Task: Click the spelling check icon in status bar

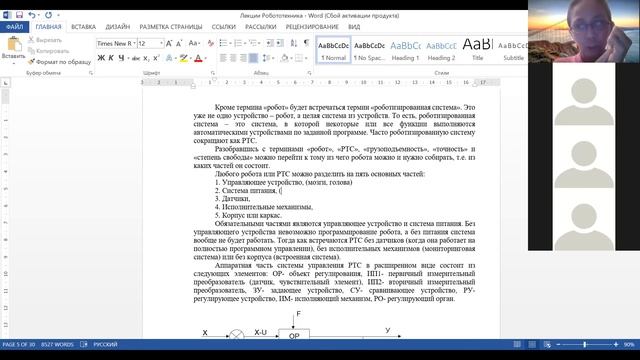Action: pyautogui.click(x=84, y=344)
